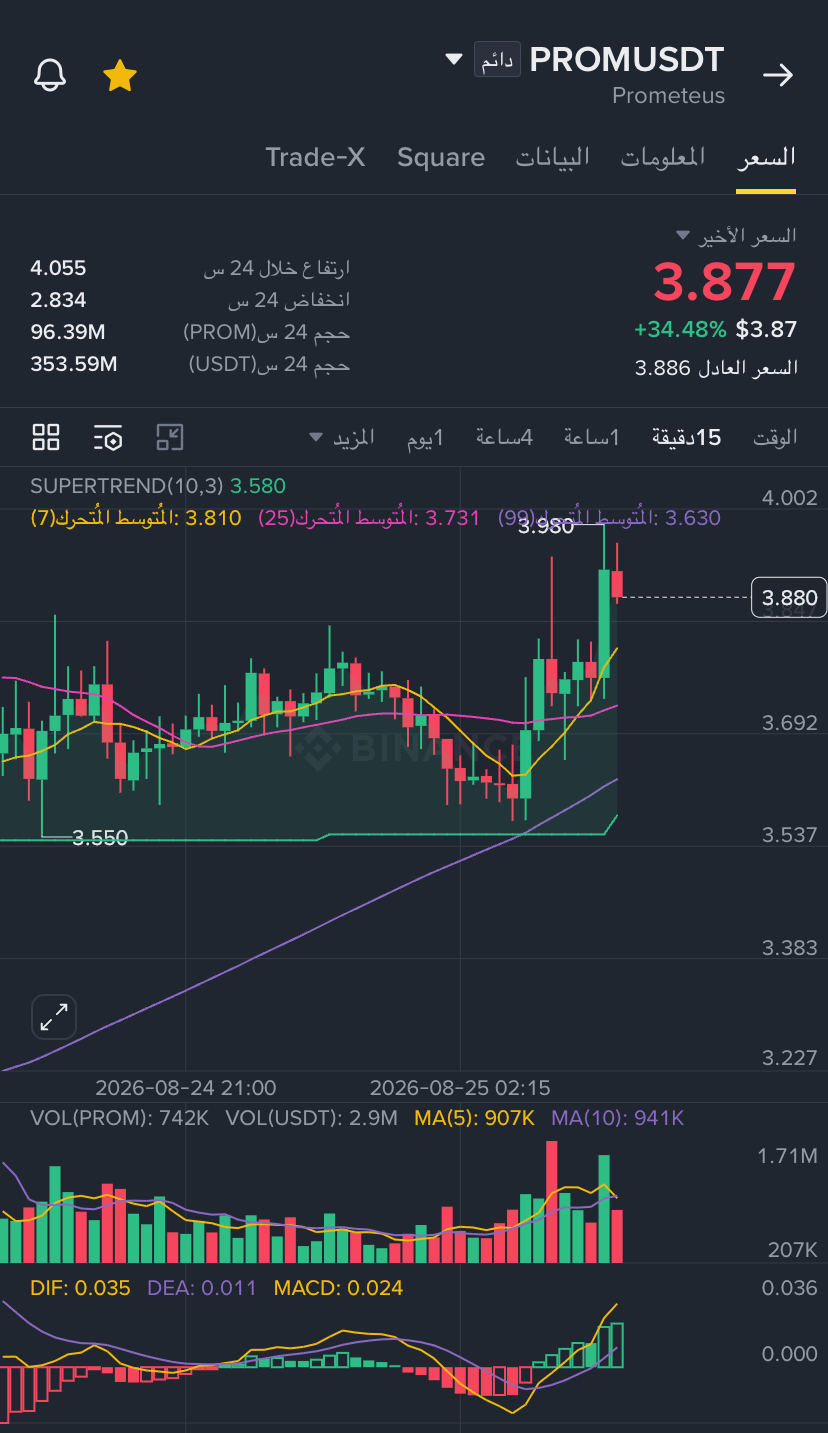Select the 1ساعة timeframe
Image resolution: width=828 pixels, height=1433 pixels.
[592, 437]
